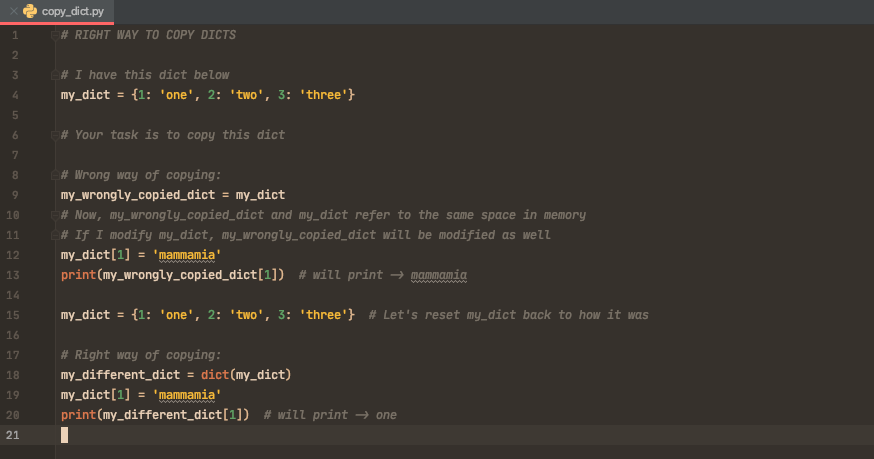874x459 pixels.
Task: Click the comment about same space in memory
Action: coord(323,215)
